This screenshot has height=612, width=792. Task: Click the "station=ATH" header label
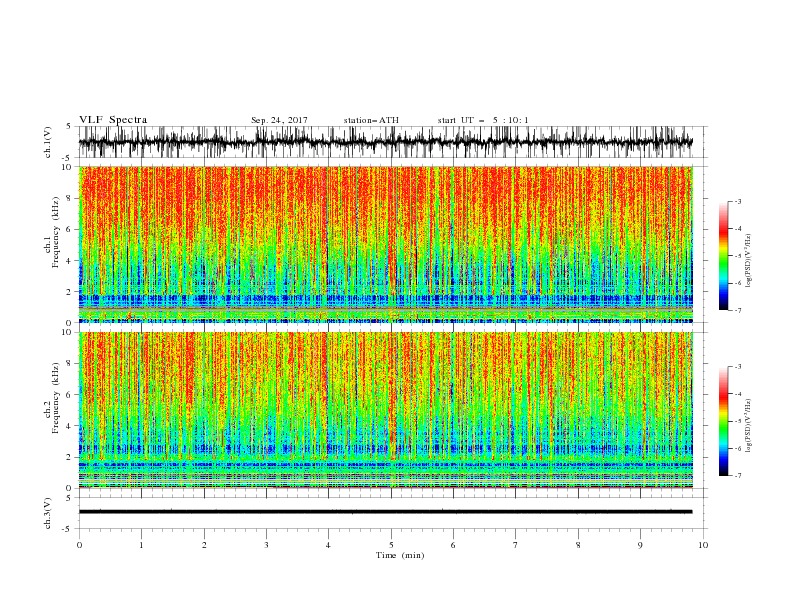click(x=371, y=120)
